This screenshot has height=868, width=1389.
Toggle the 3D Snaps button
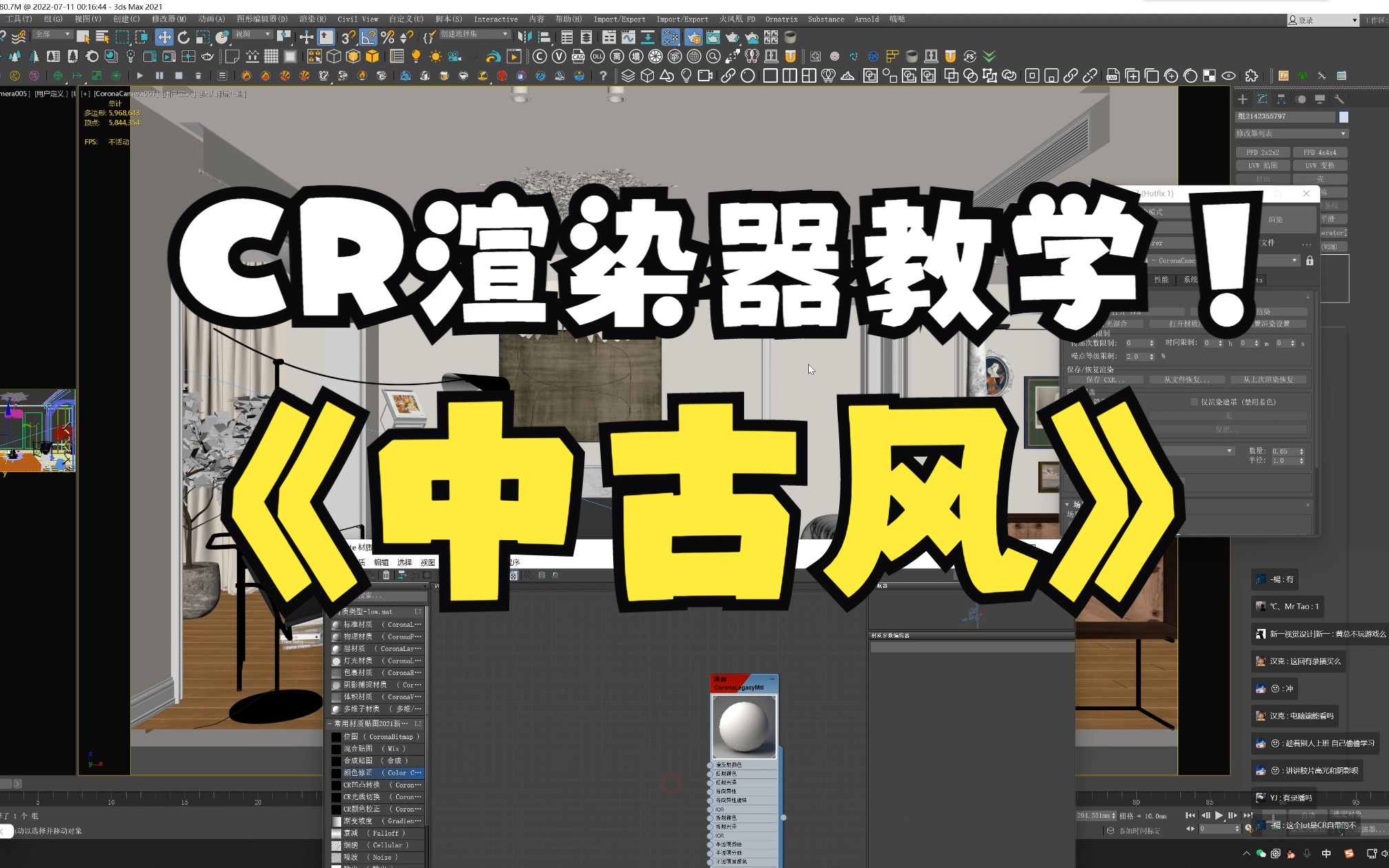click(x=349, y=37)
